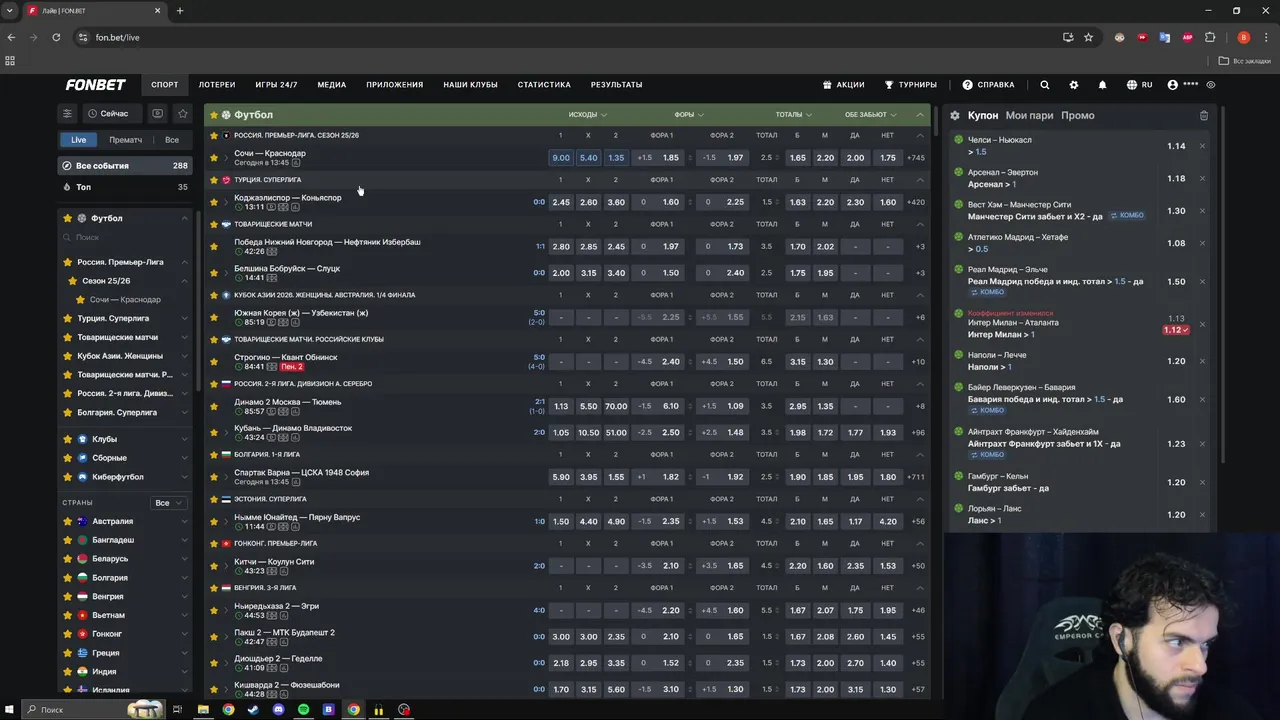Toggle favorite star for Кубань — Динамо Владивосток

[214, 432]
